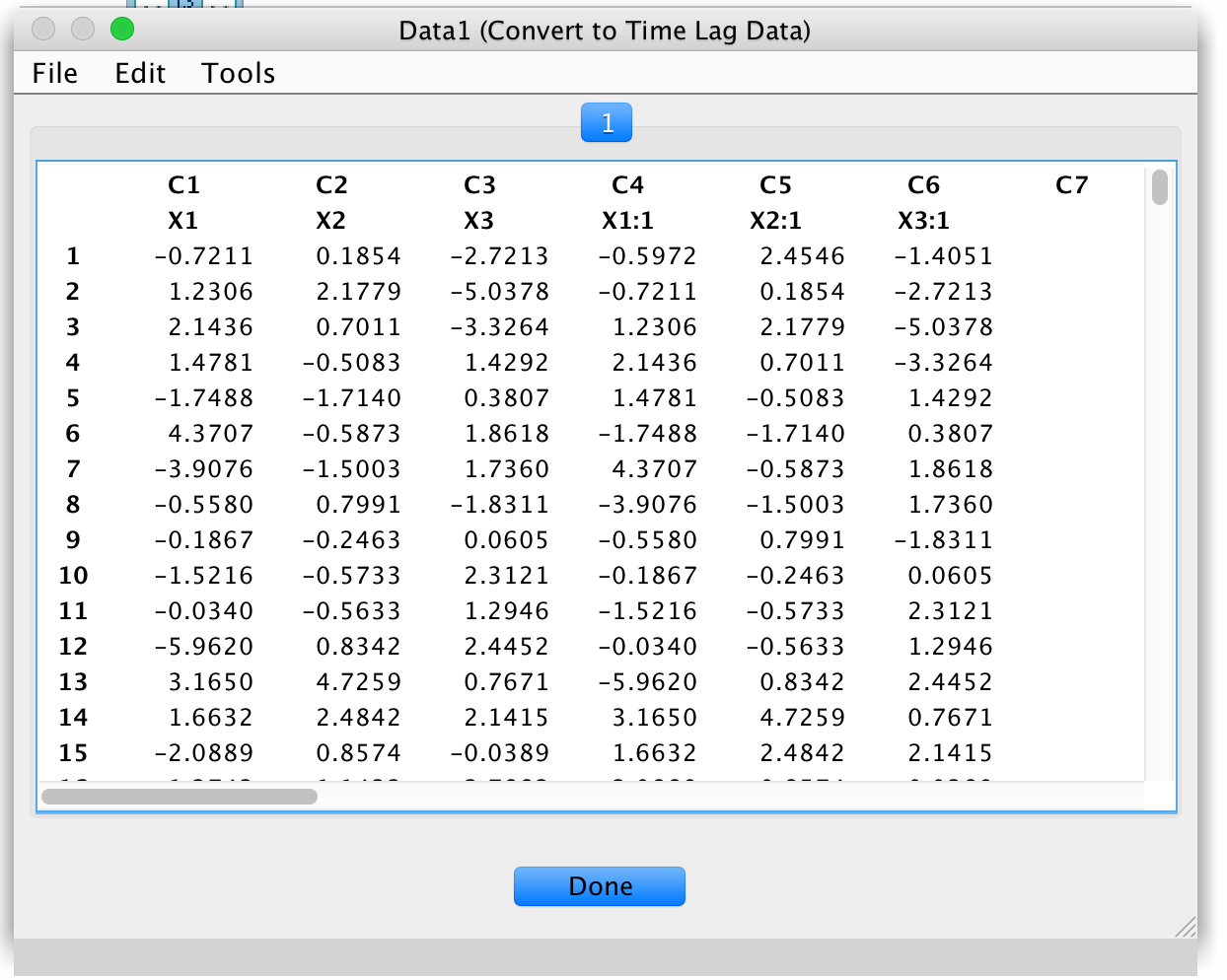Select column header C1

pos(183,184)
